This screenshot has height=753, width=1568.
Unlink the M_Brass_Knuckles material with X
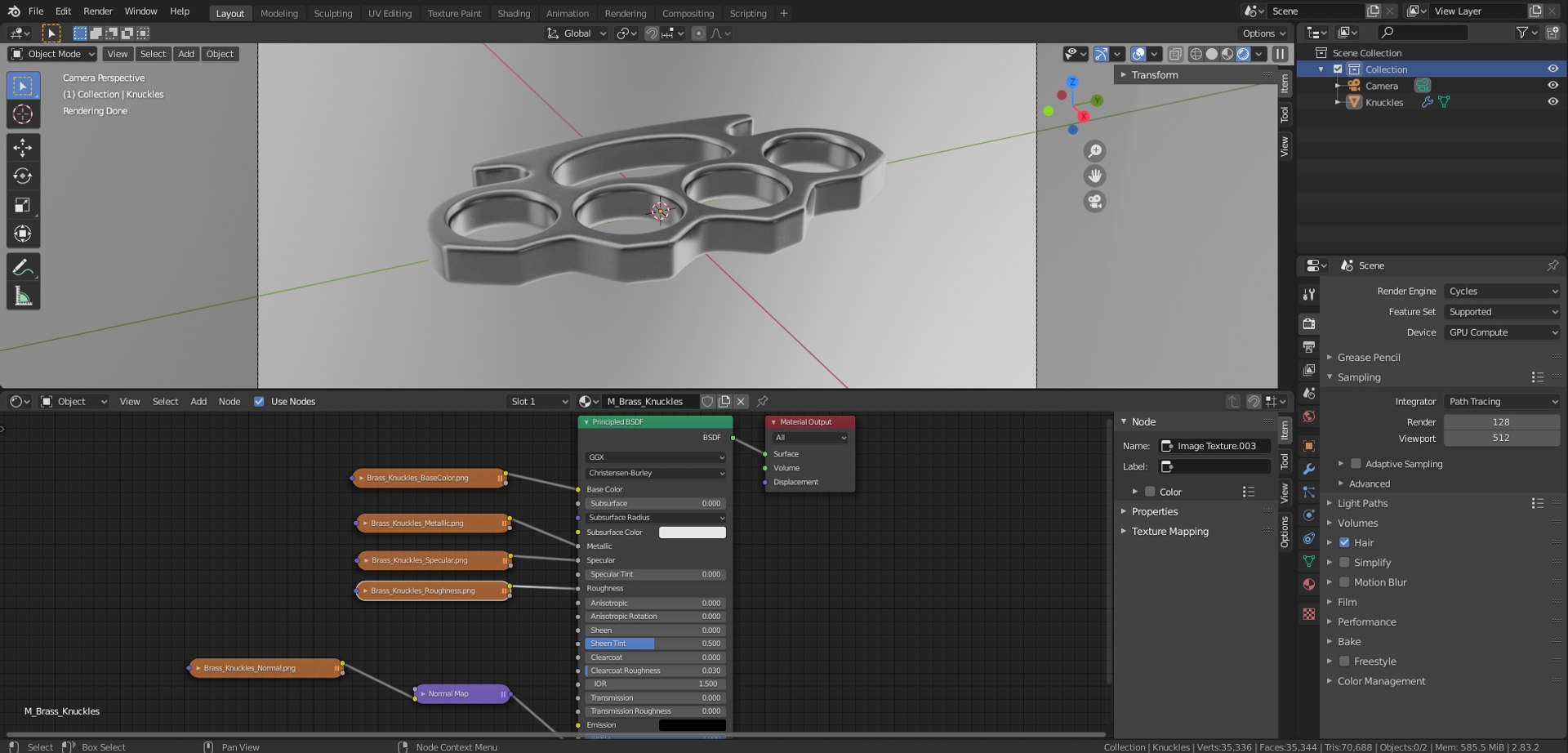pos(741,401)
